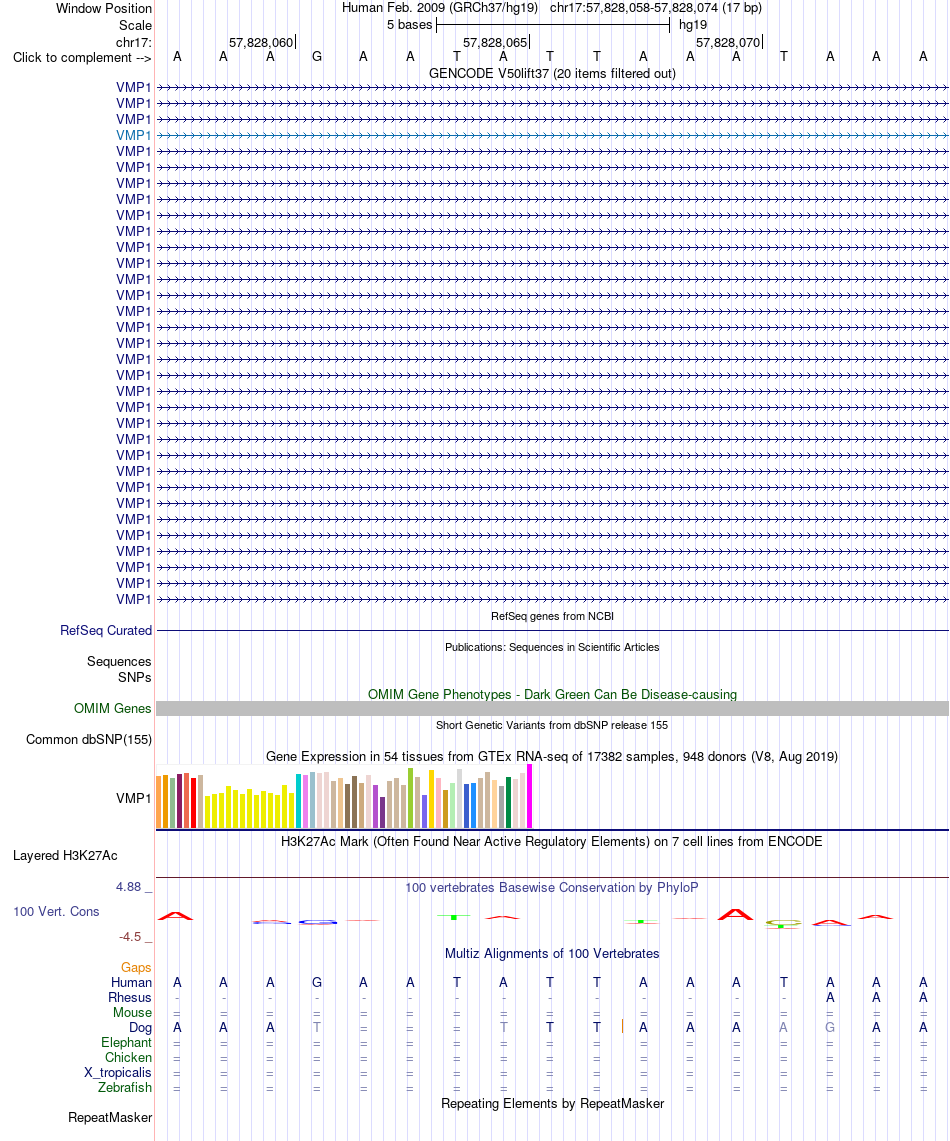Viewport: 950px width, 1141px height.
Task: Click the 'OMIM Genes' label
Action: pyautogui.click(x=113, y=709)
